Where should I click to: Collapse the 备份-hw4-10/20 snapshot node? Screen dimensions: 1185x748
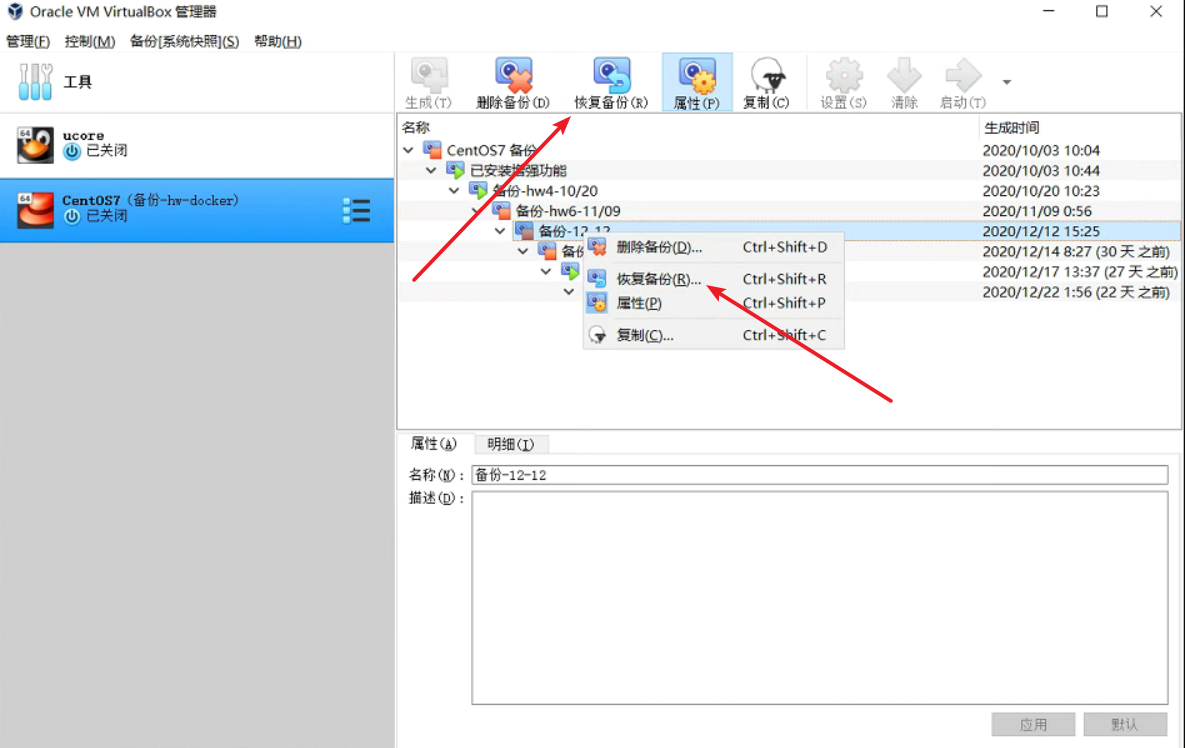click(x=453, y=190)
